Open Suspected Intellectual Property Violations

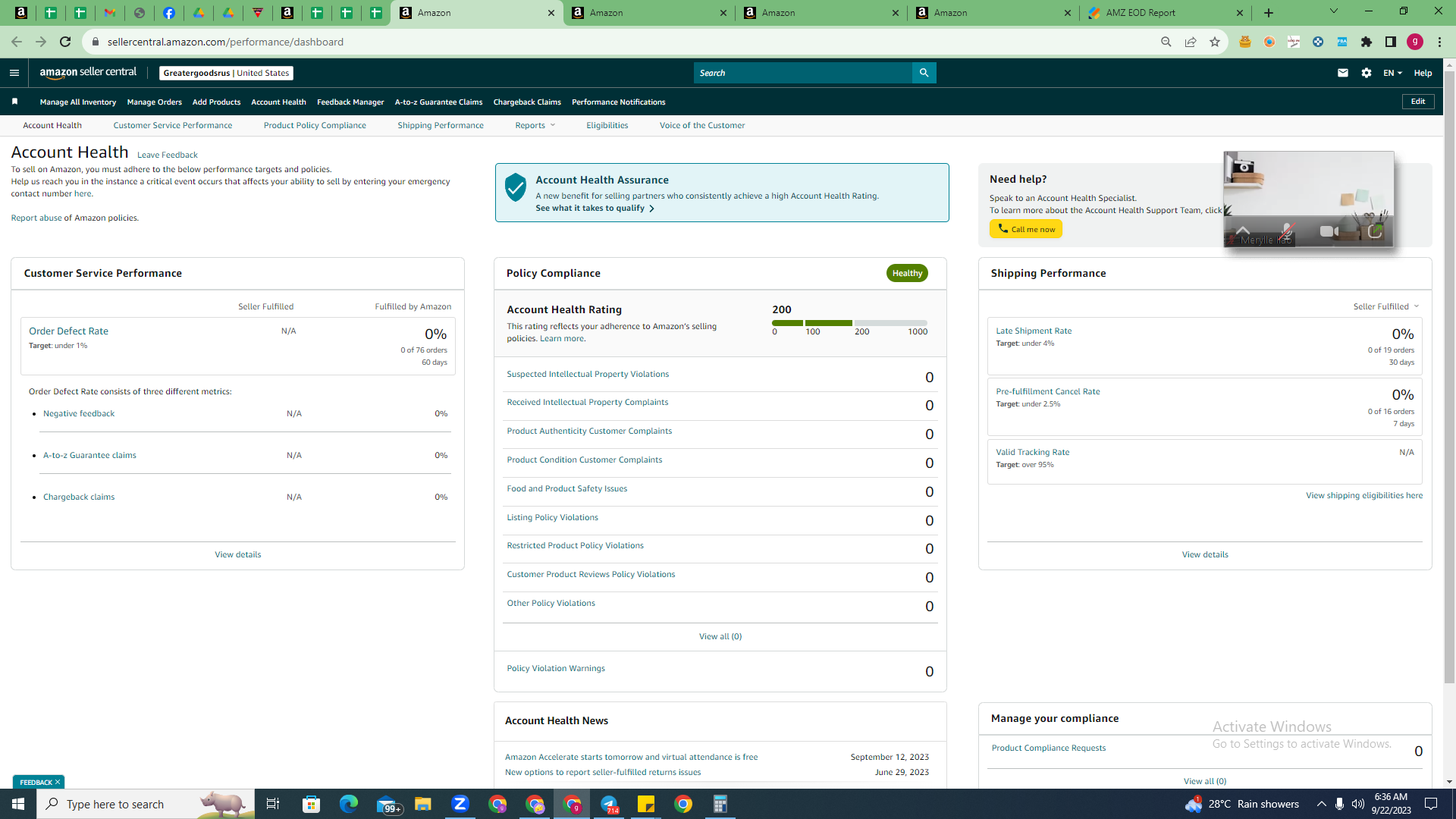588,374
